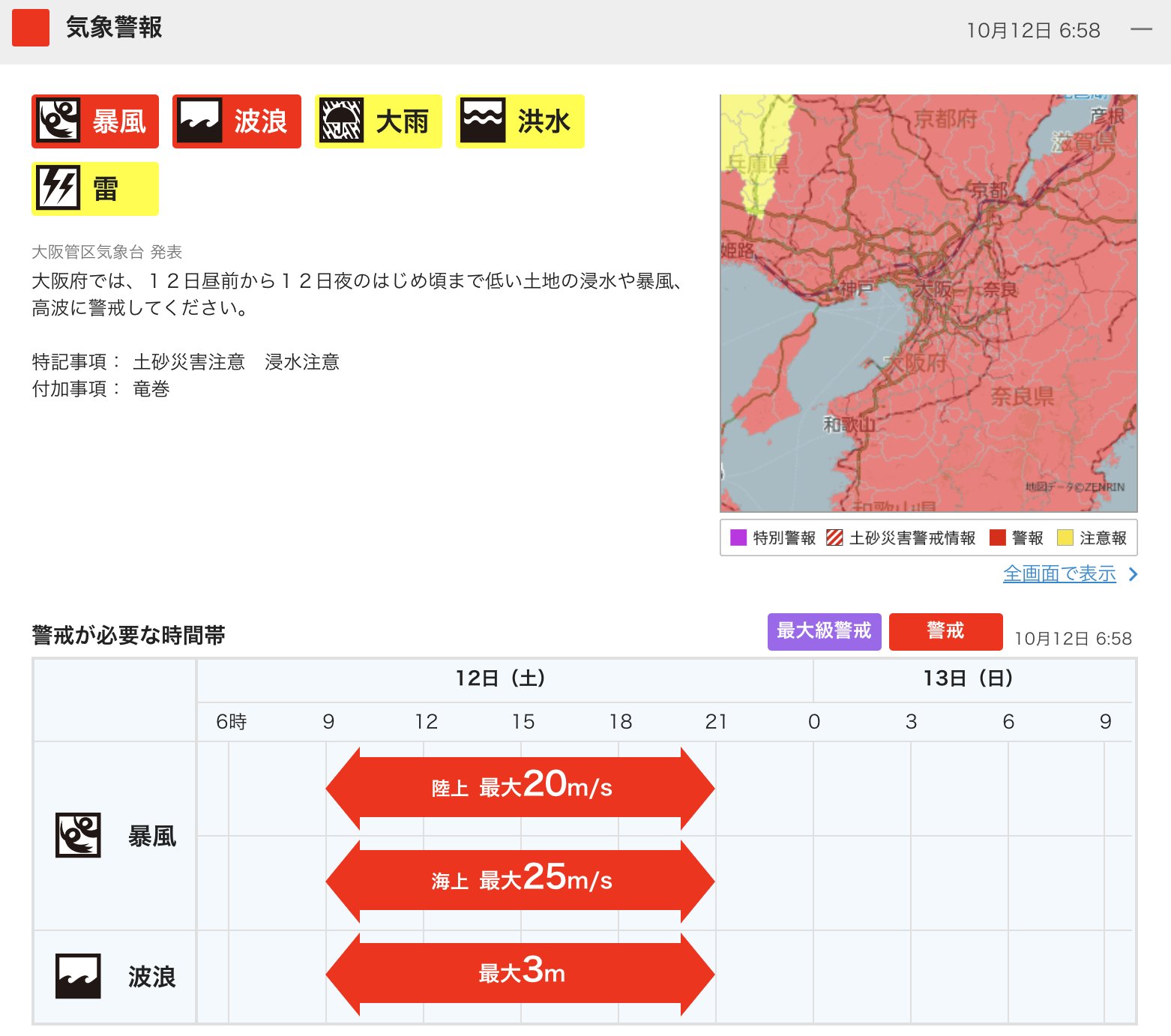Click the 海上 最大25m/s timeline bar
Viewport: 1171px width, 1036px height.
click(520, 880)
